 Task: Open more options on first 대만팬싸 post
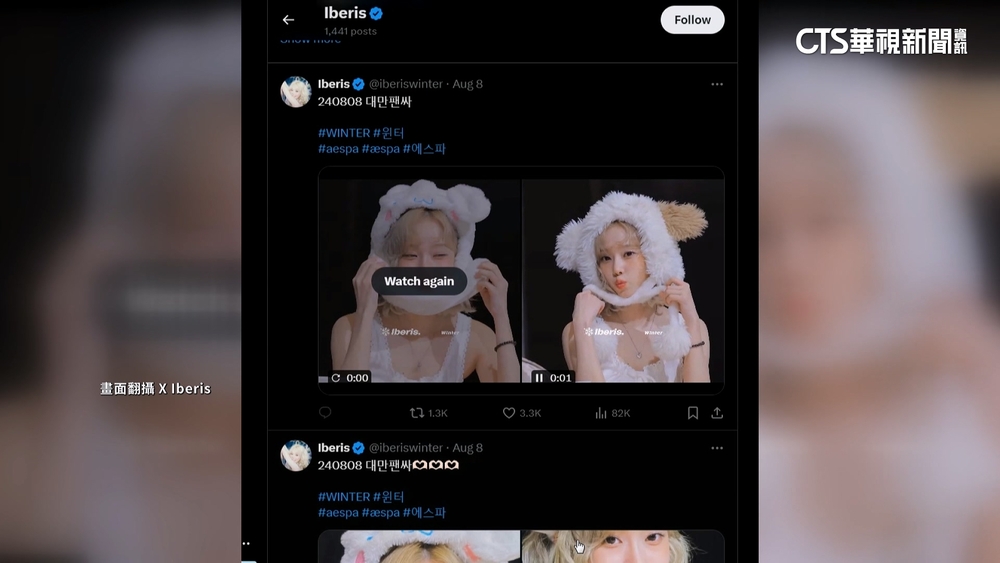point(717,85)
